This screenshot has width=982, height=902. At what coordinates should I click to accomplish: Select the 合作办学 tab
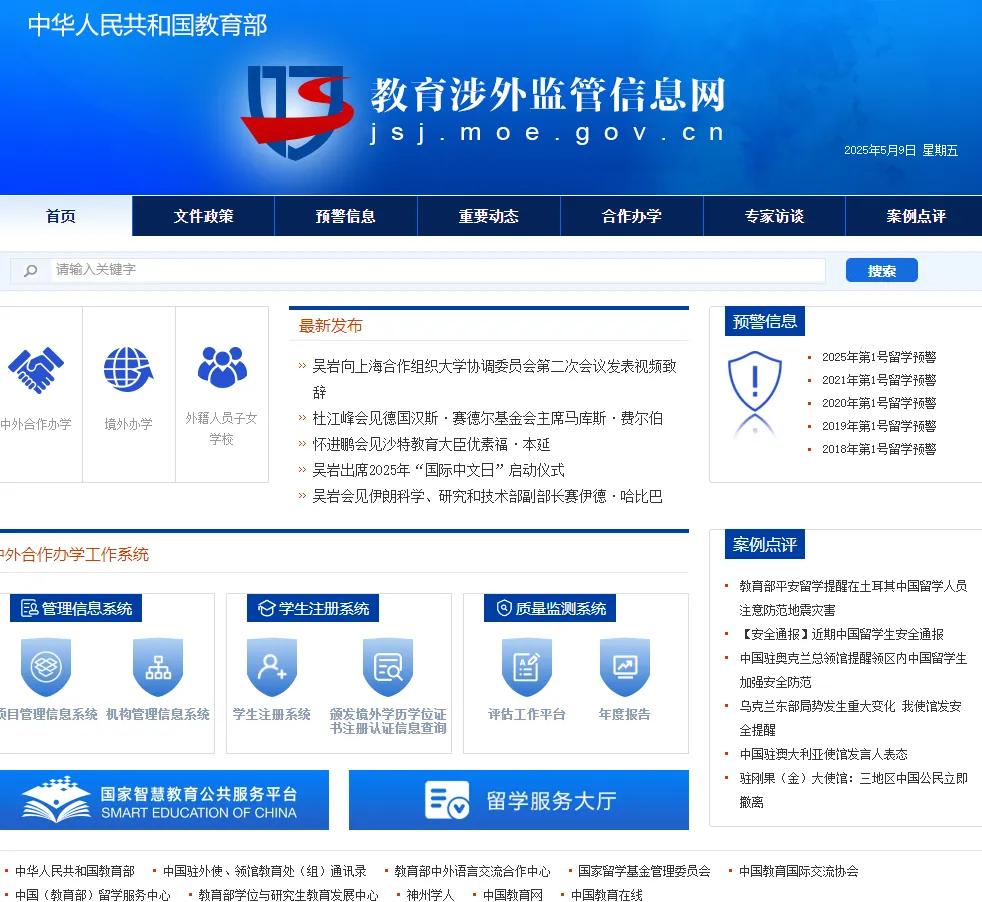(631, 216)
